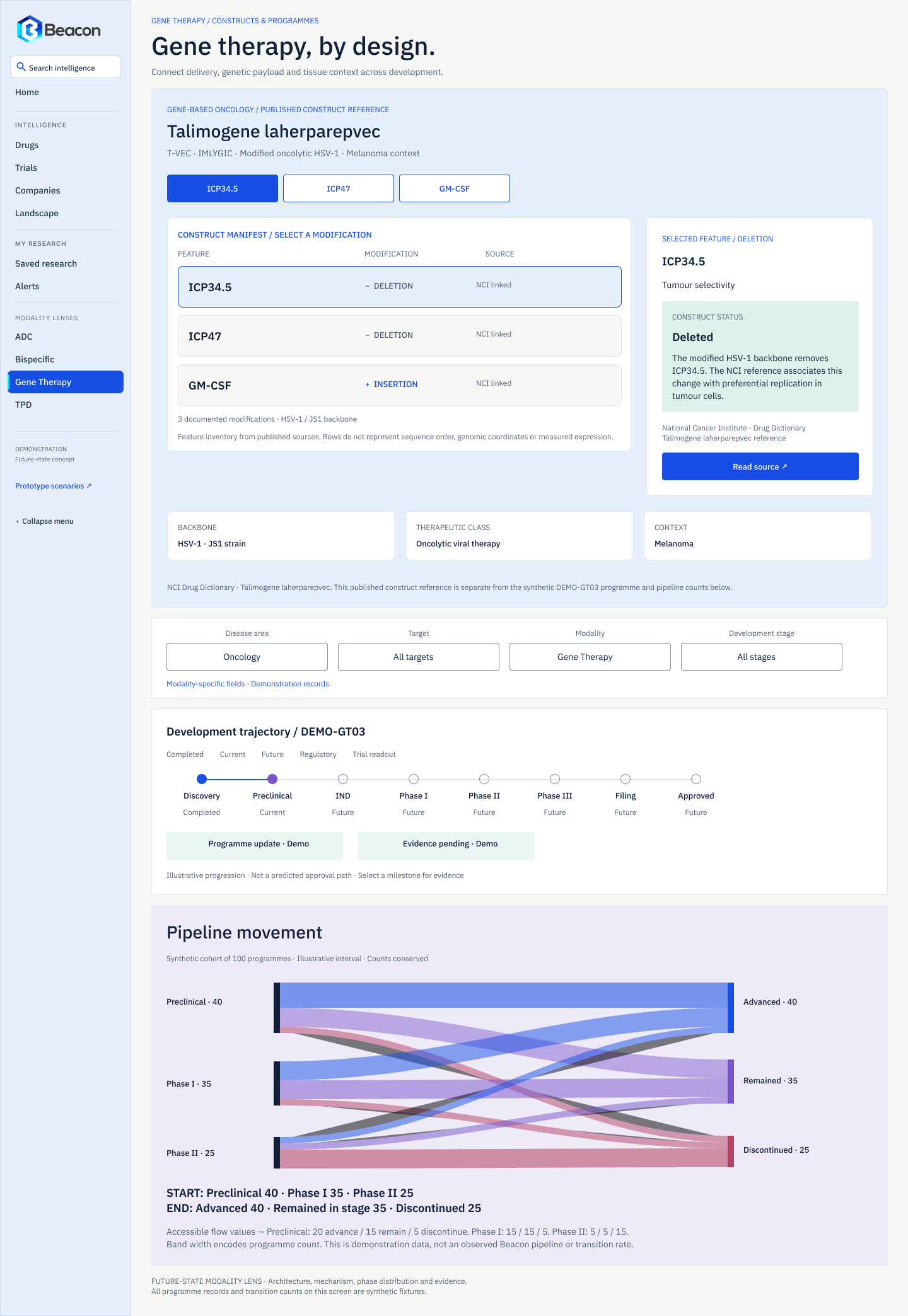Click the Advanced node bar in Sankey
This screenshot has height=1316, width=908.
[731, 1007]
